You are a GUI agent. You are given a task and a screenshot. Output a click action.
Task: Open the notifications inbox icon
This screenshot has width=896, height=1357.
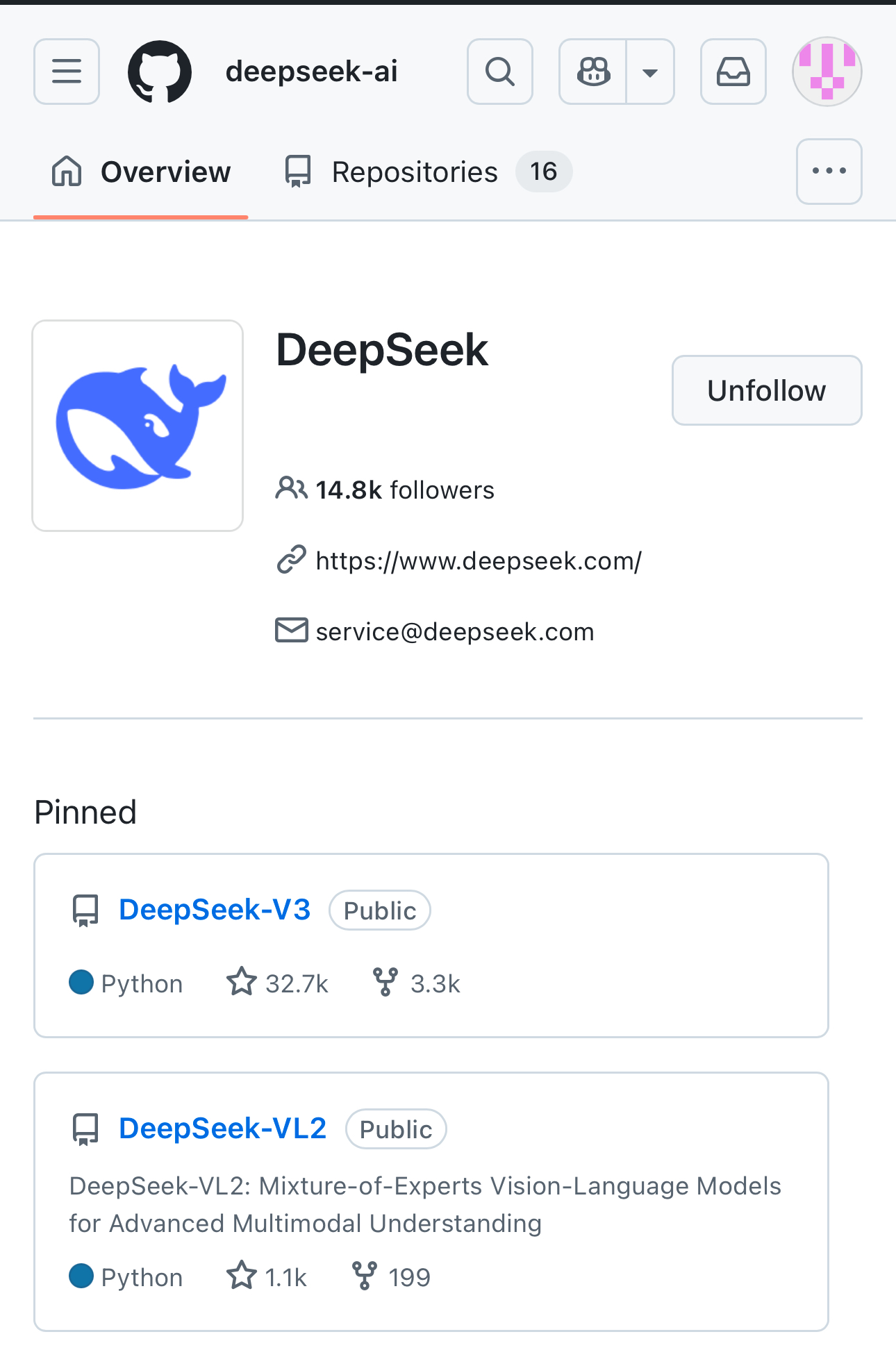pos(733,72)
